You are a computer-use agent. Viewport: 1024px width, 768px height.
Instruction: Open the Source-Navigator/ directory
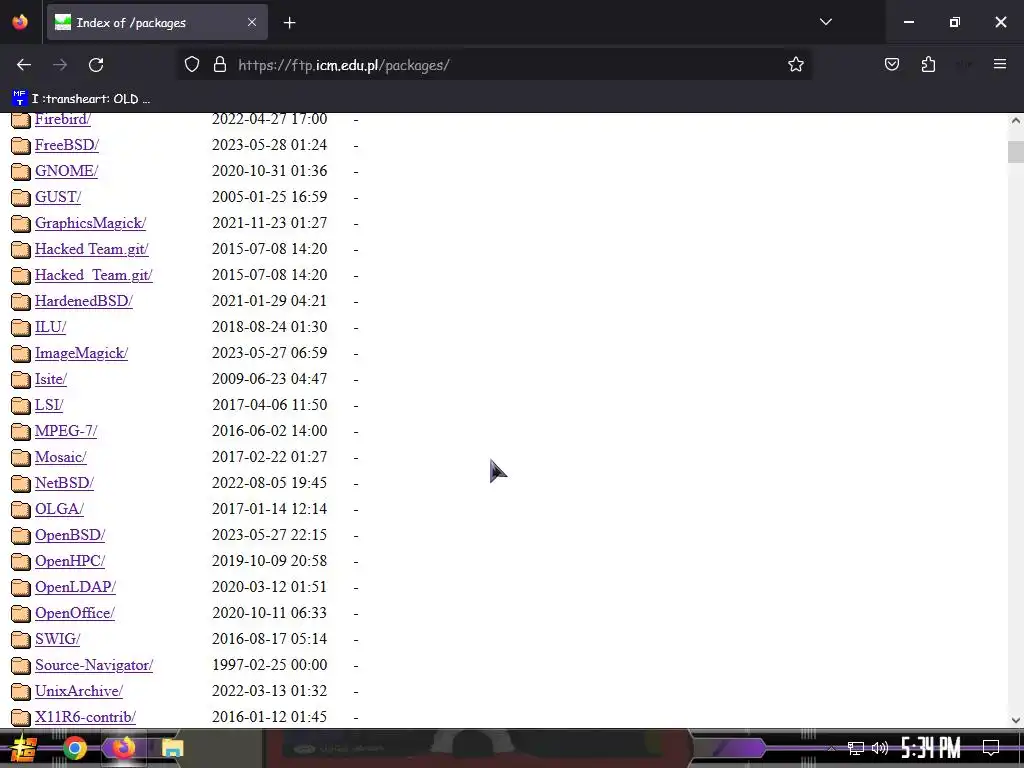pos(94,665)
